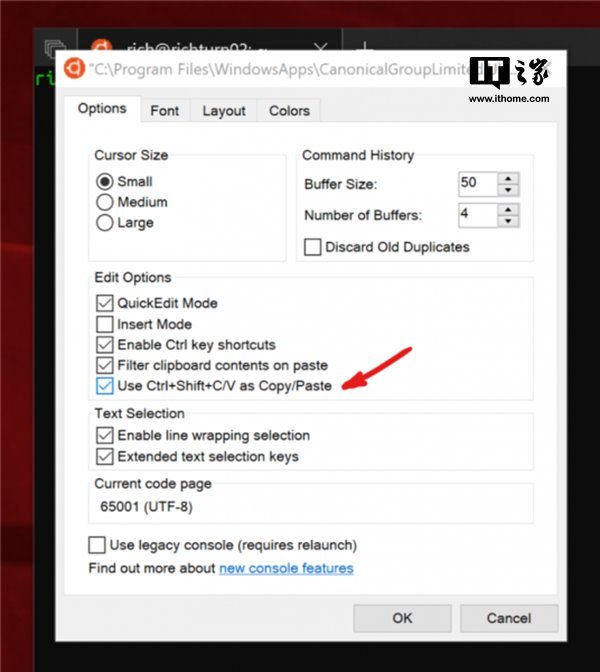Dismiss the dialog with Cancel

coord(509,618)
